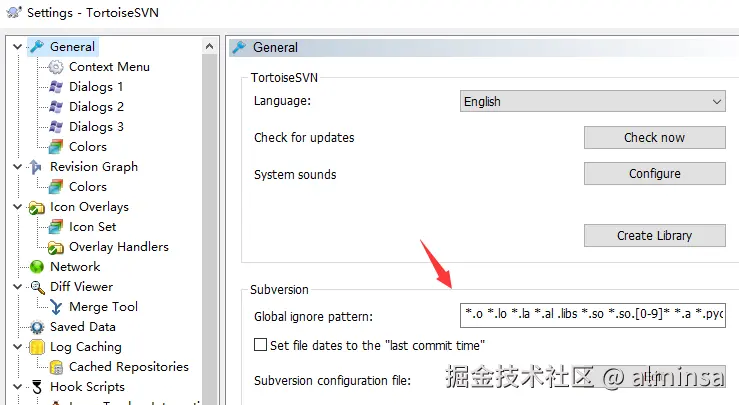Click the Icon Set icon
The image size is (739, 405).
(x=56, y=227)
